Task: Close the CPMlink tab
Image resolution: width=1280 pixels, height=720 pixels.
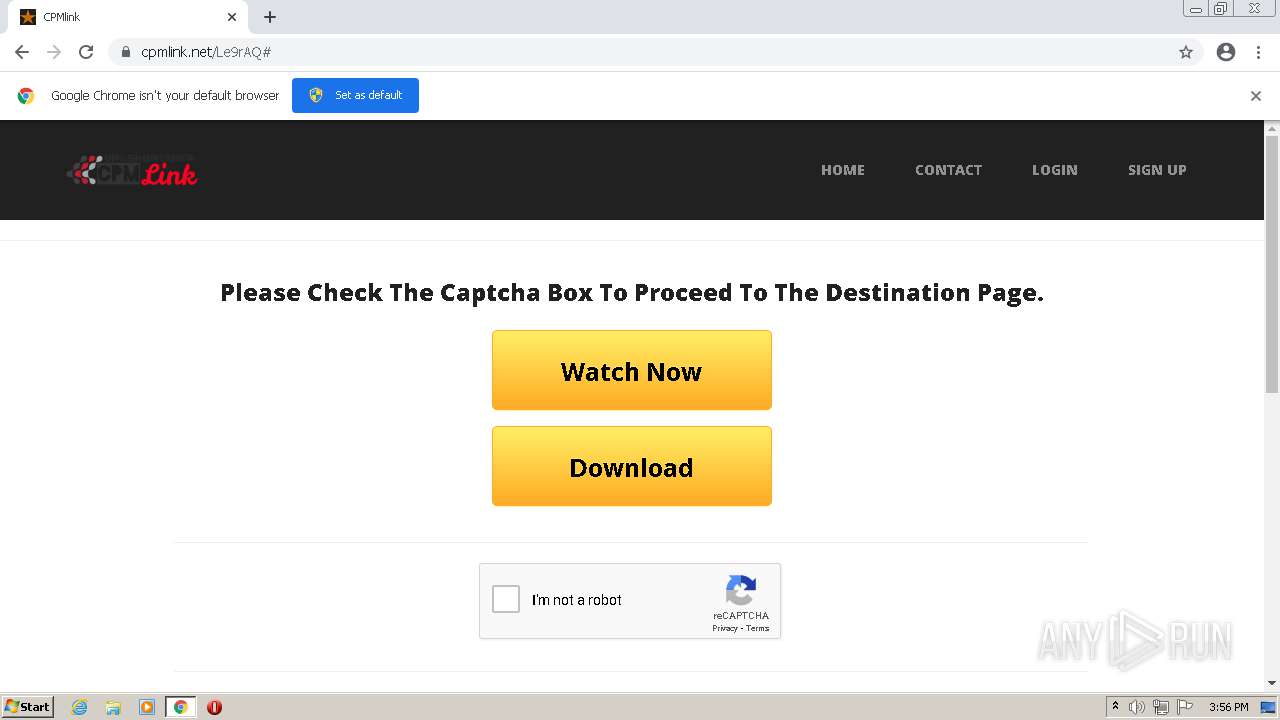Action: [232, 17]
